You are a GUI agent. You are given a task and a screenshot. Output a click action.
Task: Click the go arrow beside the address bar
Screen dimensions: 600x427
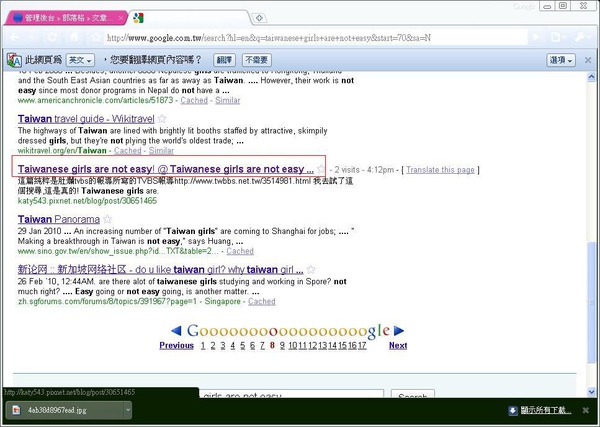(x=536, y=37)
